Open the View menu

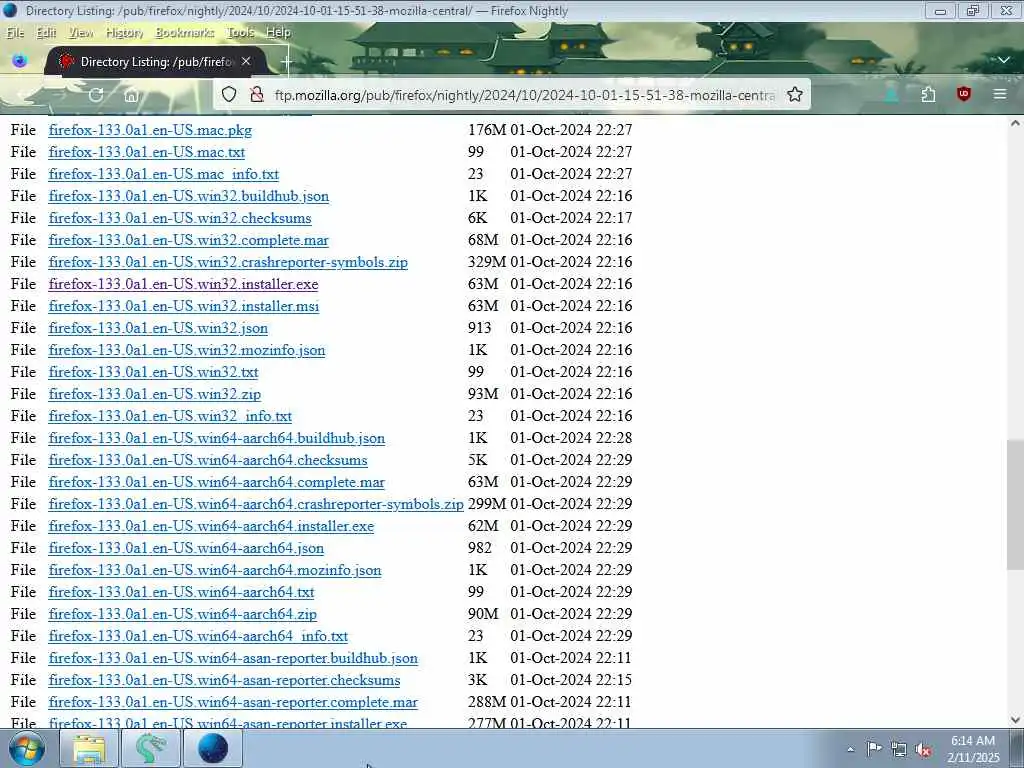[x=81, y=32]
